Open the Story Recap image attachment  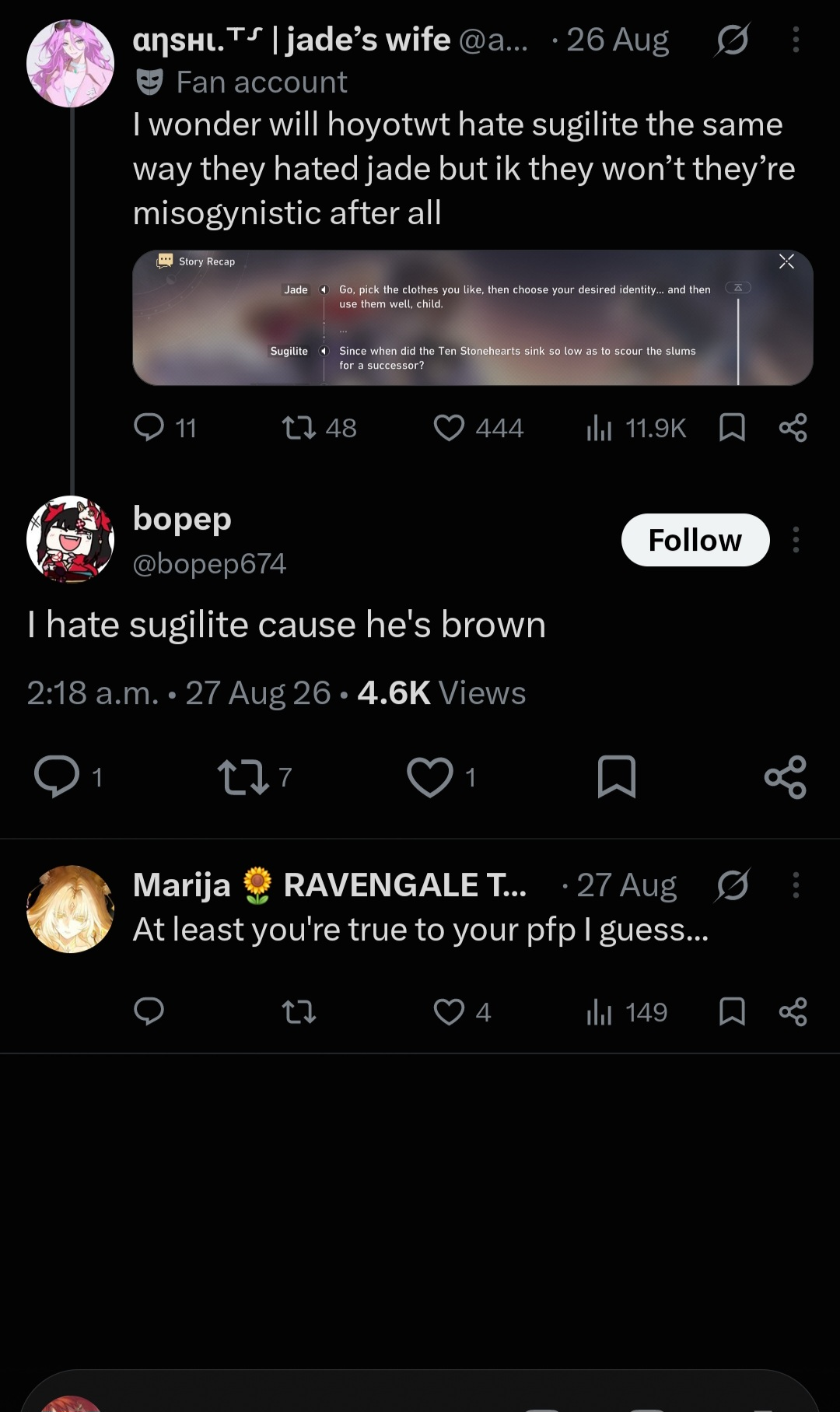473,317
